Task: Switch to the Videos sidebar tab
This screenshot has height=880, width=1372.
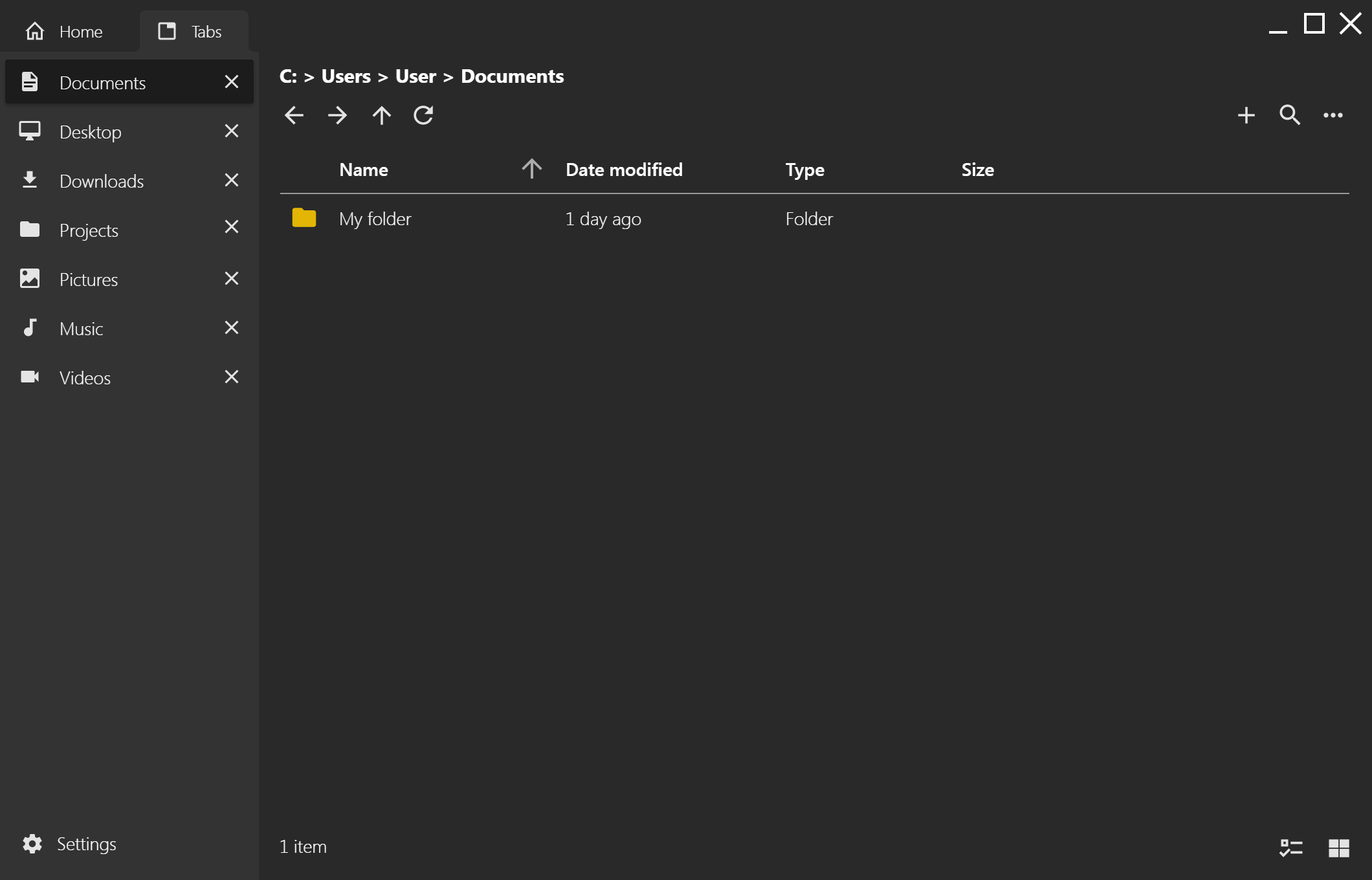Action: (x=129, y=377)
